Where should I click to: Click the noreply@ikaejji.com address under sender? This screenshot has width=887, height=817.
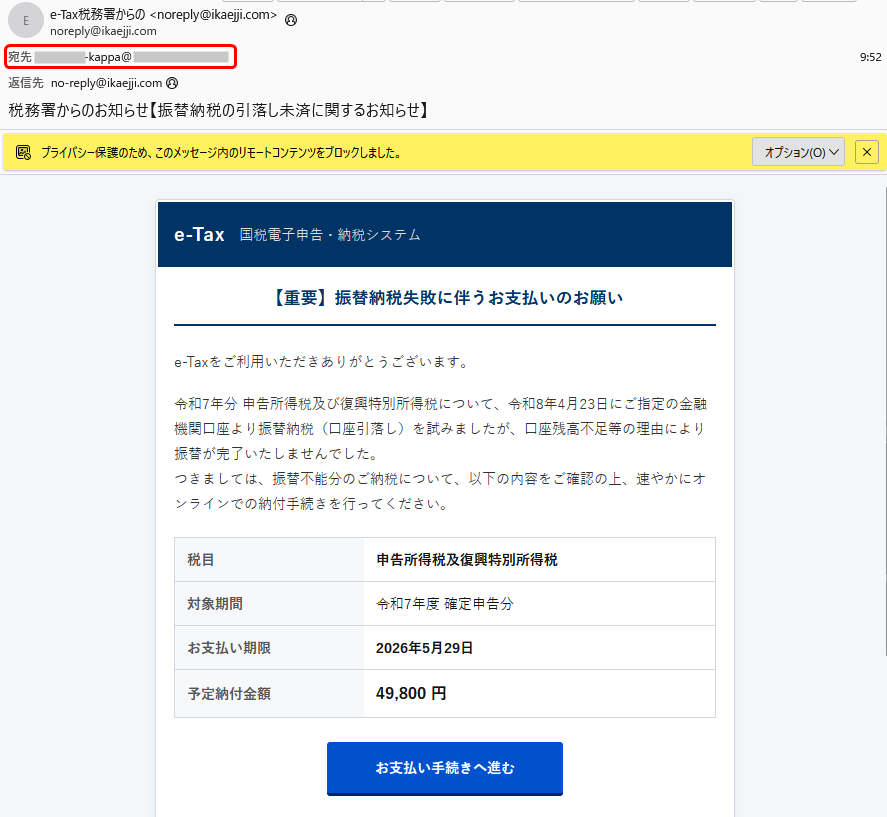(x=104, y=31)
